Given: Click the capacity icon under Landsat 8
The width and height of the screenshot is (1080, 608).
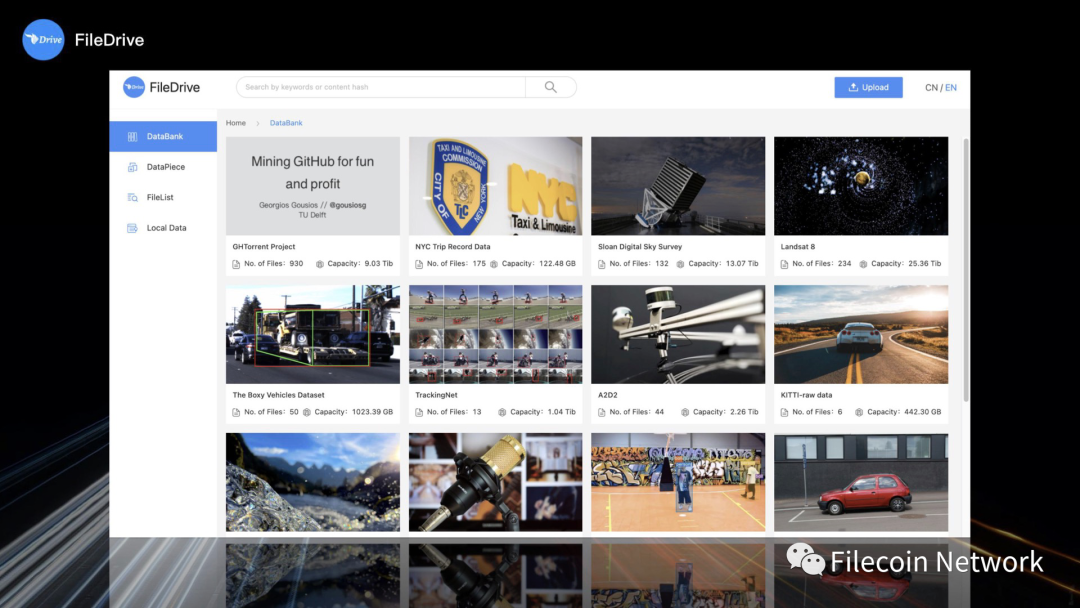Looking at the screenshot, I should [x=863, y=264].
